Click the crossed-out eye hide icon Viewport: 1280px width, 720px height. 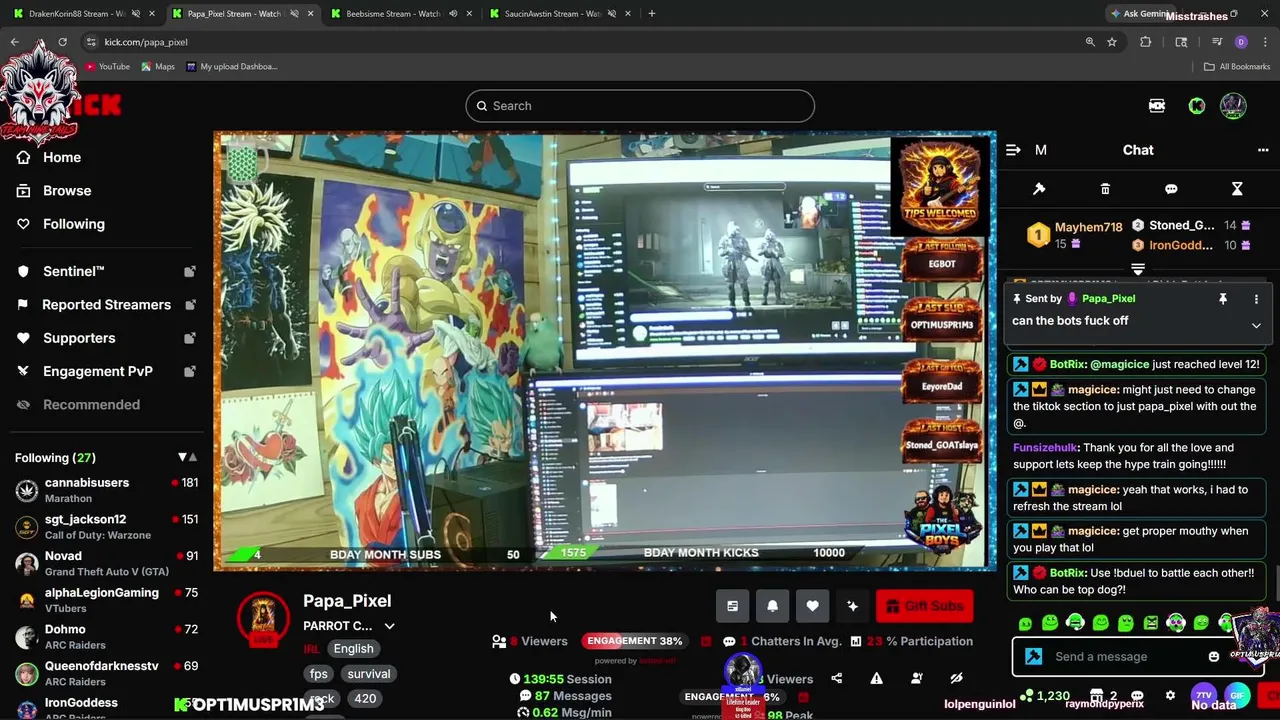956,678
